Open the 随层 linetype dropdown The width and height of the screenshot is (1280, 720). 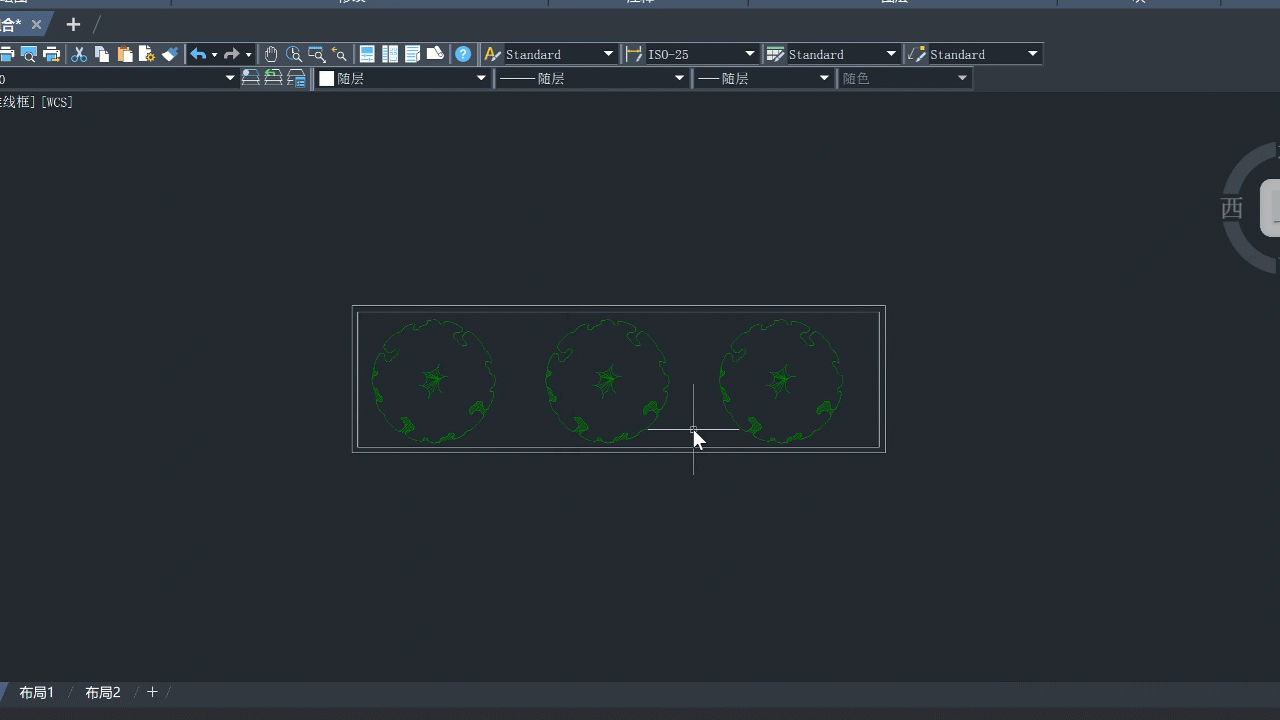[x=679, y=78]
